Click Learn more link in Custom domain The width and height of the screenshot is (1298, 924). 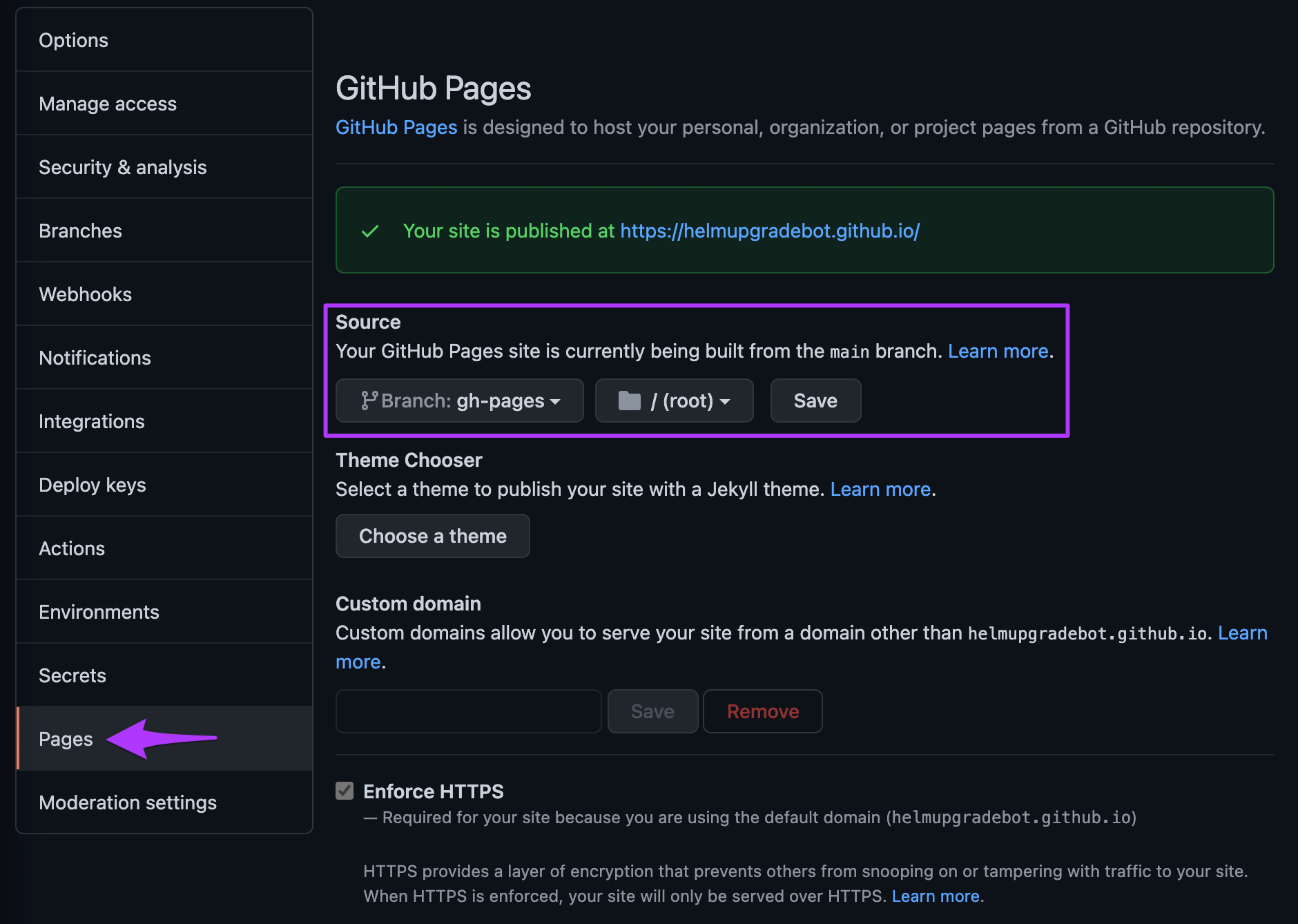(1243, 633)
